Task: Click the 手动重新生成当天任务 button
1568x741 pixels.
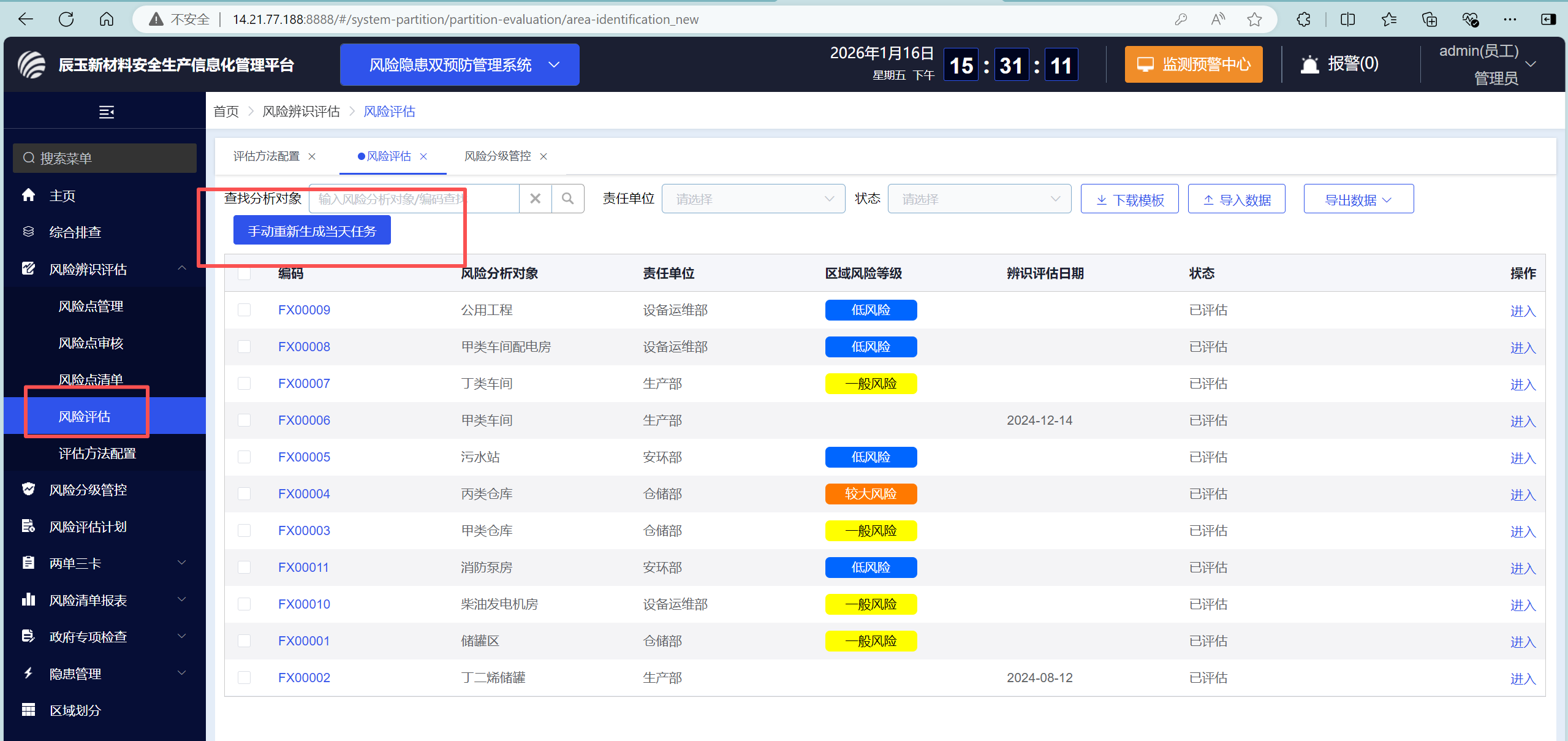Action: 312,231
